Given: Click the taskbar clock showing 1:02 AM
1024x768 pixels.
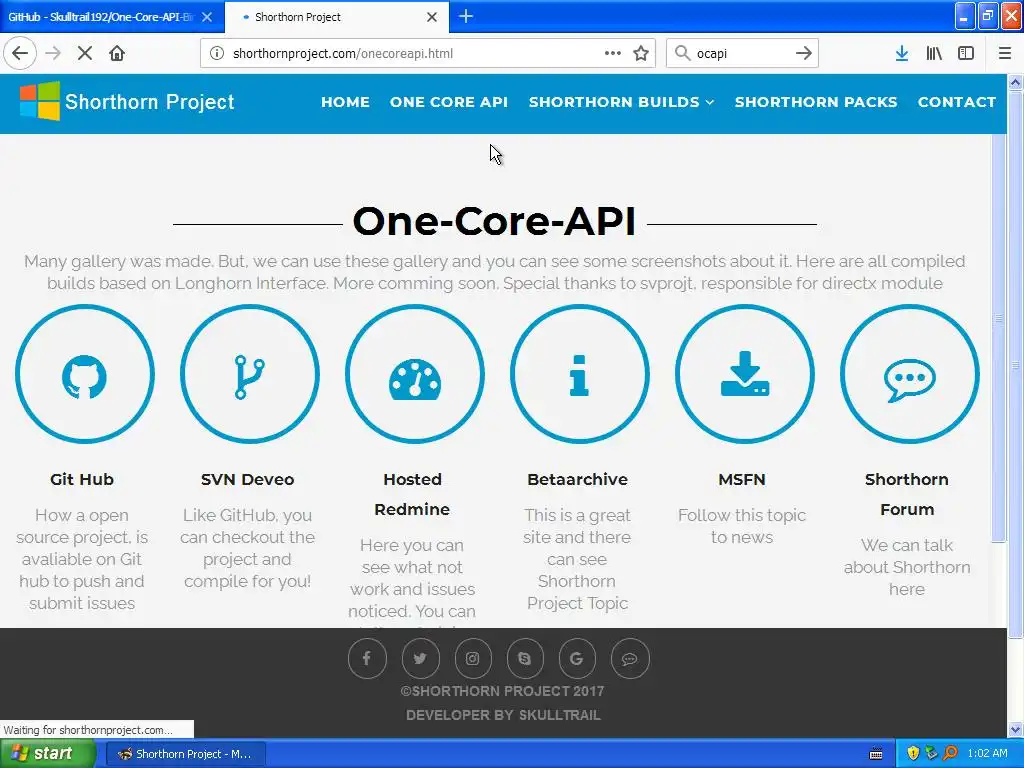Looking at the screenshot, I should tap(987, 754).
